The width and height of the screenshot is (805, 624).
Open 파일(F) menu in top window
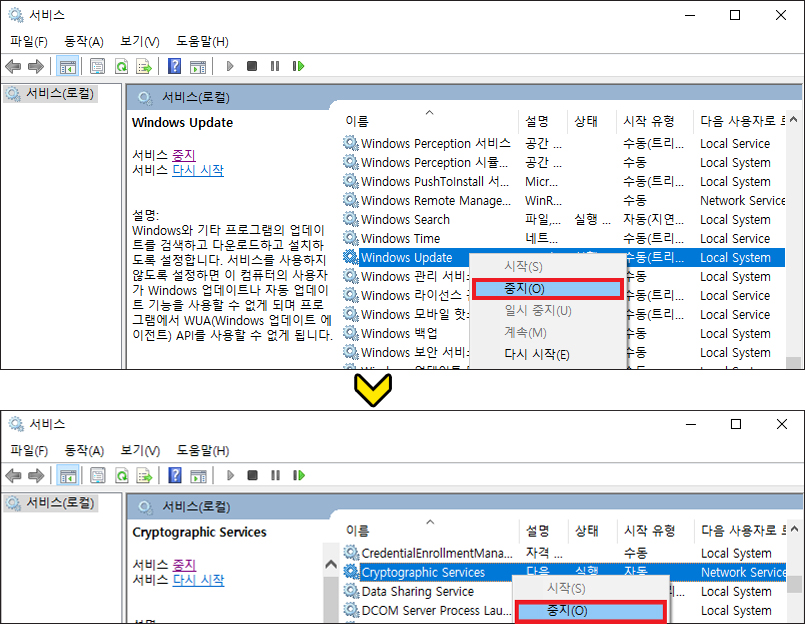coord(29,42)
